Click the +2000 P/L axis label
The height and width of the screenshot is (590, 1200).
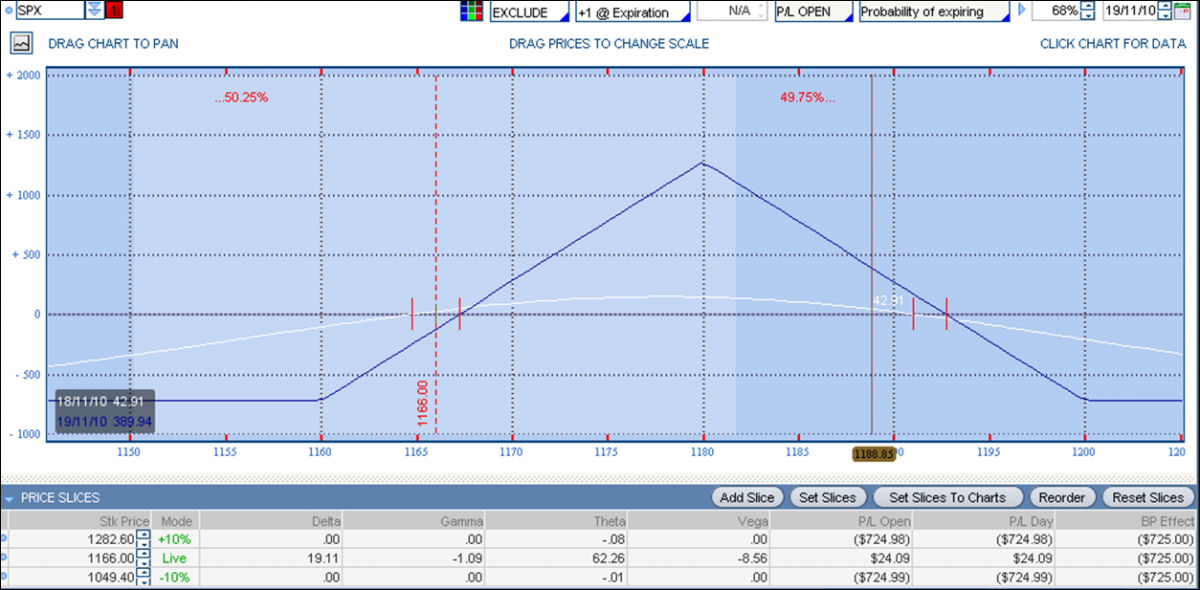click(x=22, y=75)
